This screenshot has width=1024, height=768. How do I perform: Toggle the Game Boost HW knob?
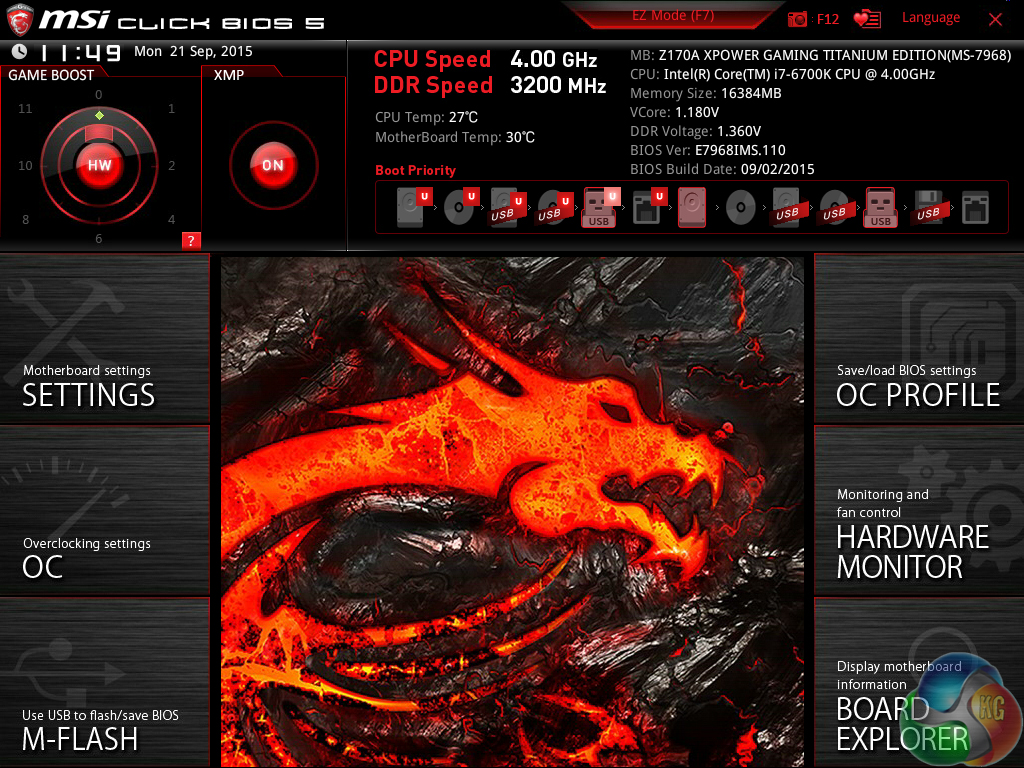pyautogui.click(x=99, y=165)
